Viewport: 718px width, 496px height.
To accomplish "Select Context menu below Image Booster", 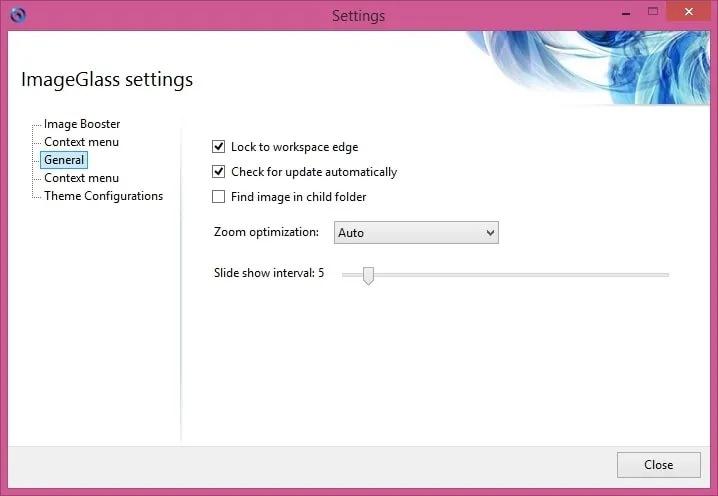I will 82,142.
